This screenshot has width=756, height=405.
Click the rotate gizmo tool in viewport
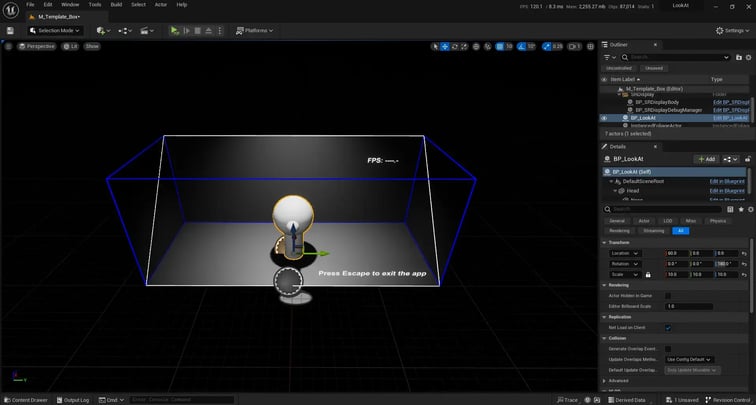457,46
